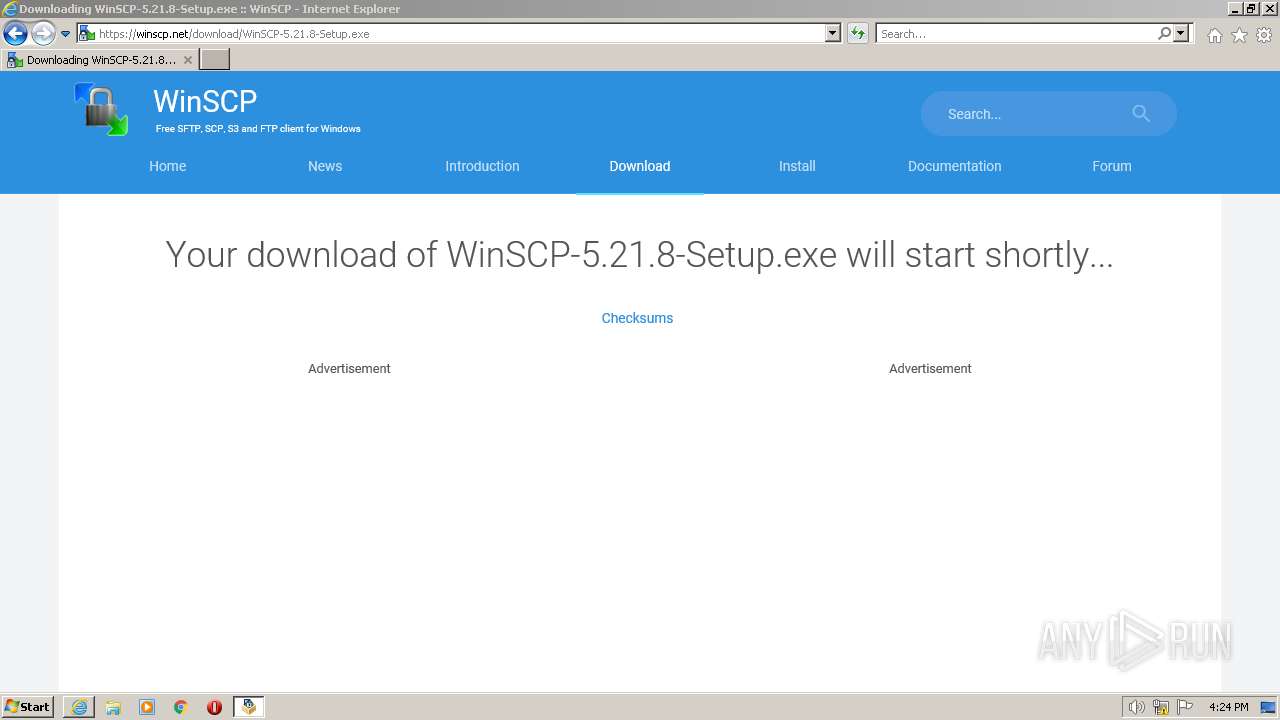This screenshot has width=1280, height=720.
Task: Click the browser Back arrow button
Action: coord(15,33)
